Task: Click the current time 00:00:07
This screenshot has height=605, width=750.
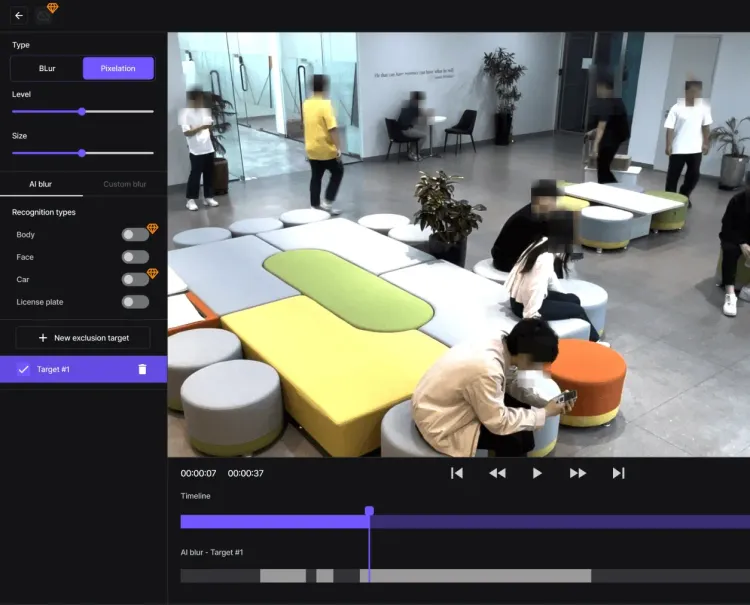Action: (x=199, y=473)
